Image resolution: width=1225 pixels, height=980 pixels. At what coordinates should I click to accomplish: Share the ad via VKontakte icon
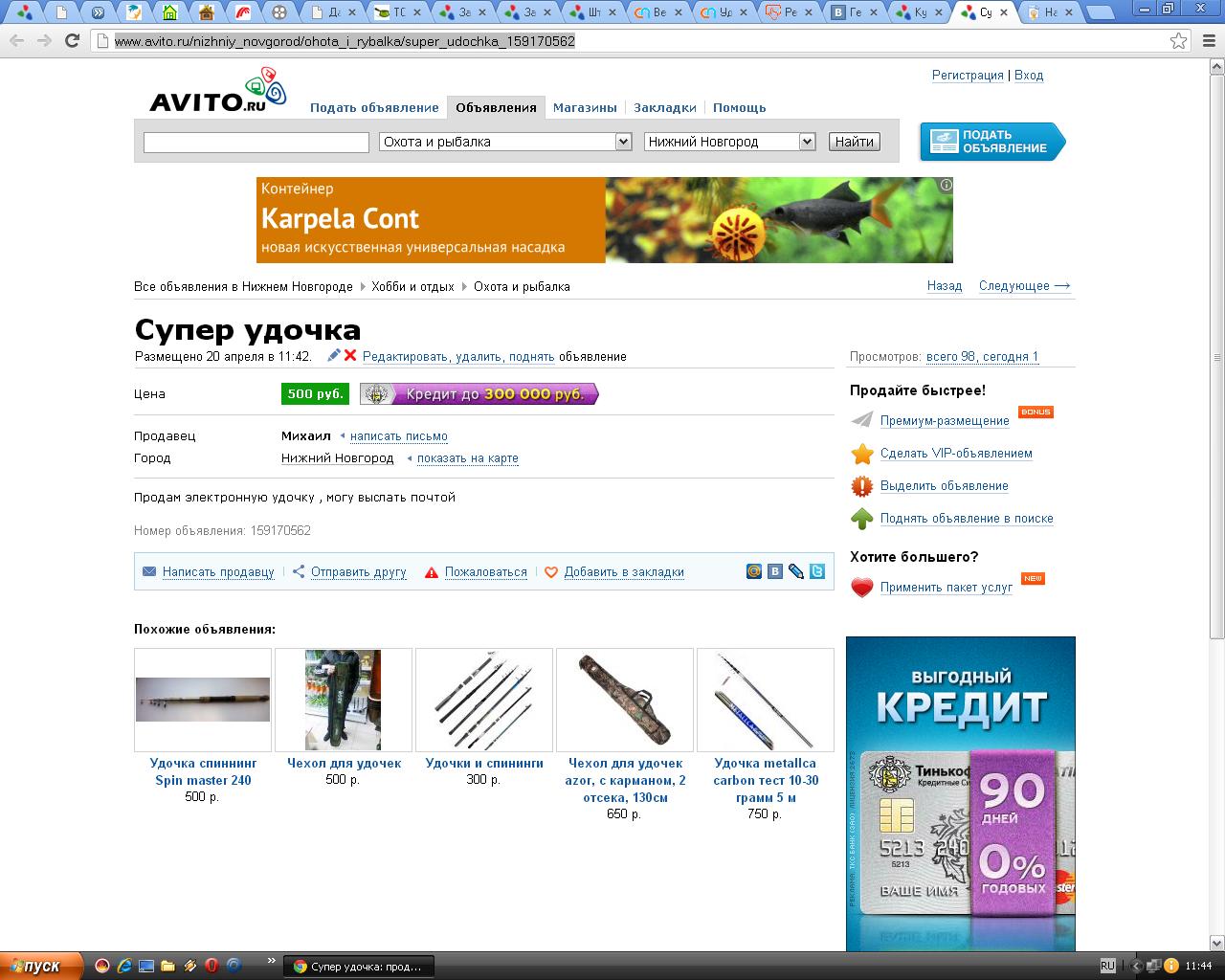pyautogui.click(x=775, y=571)
